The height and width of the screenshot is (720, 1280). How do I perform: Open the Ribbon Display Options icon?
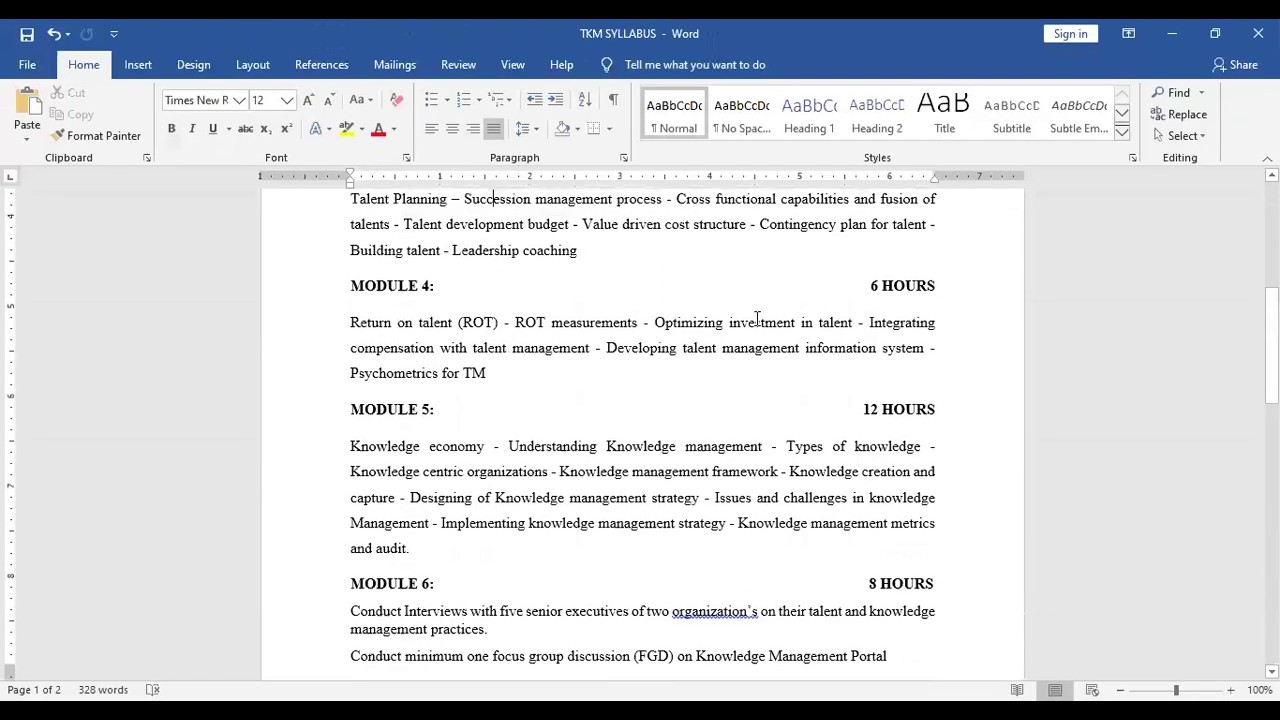pos(1128,34)
